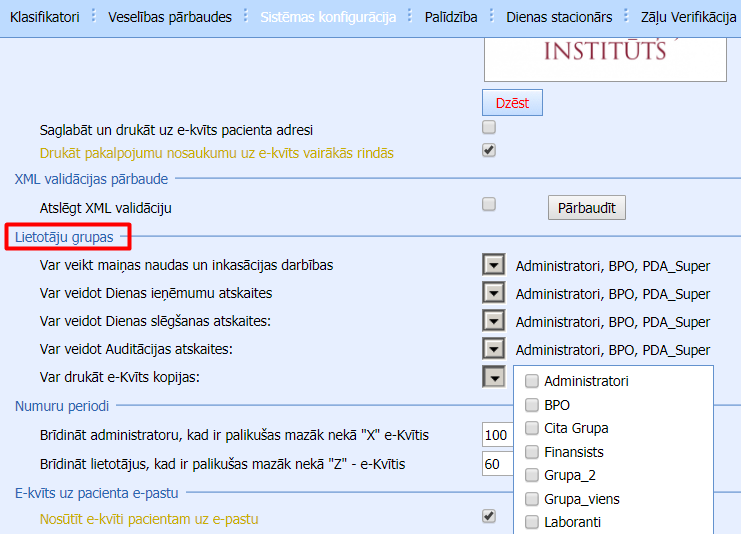
Task: Open the Sistēmas konfigurācija menu
Action: [328, 17]
